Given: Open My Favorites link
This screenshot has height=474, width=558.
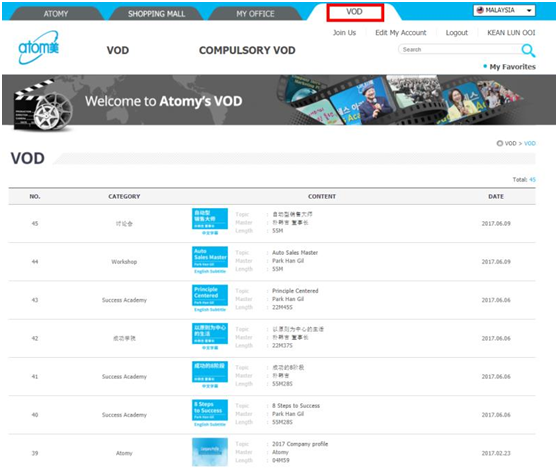Looking at the screenshot, I should click(512, 67).
